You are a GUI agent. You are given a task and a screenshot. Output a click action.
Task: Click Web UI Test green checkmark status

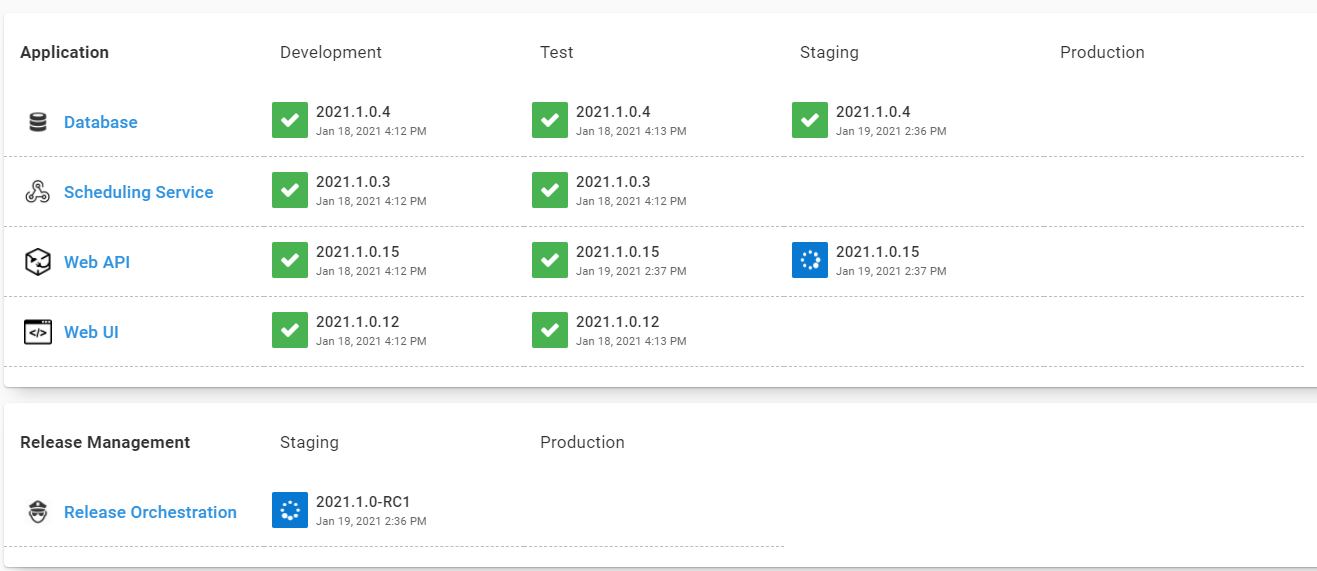click(550, 330)
